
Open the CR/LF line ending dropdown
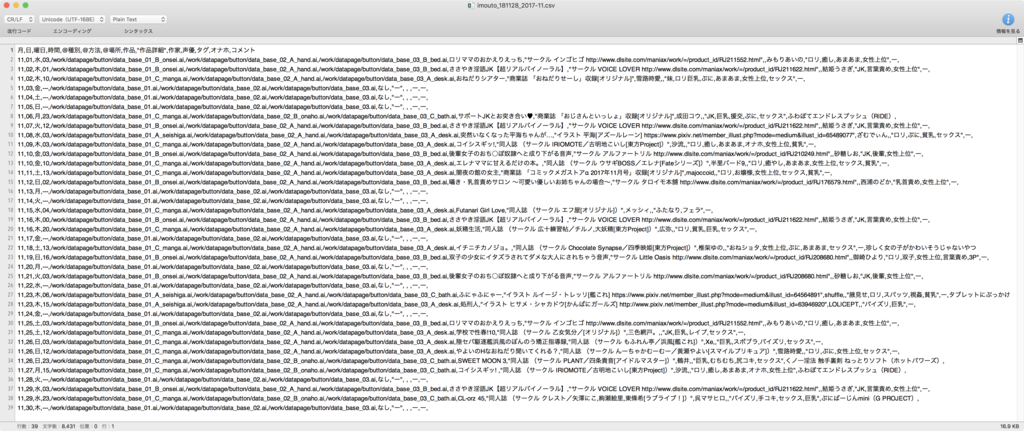click(x=20, y=20)
